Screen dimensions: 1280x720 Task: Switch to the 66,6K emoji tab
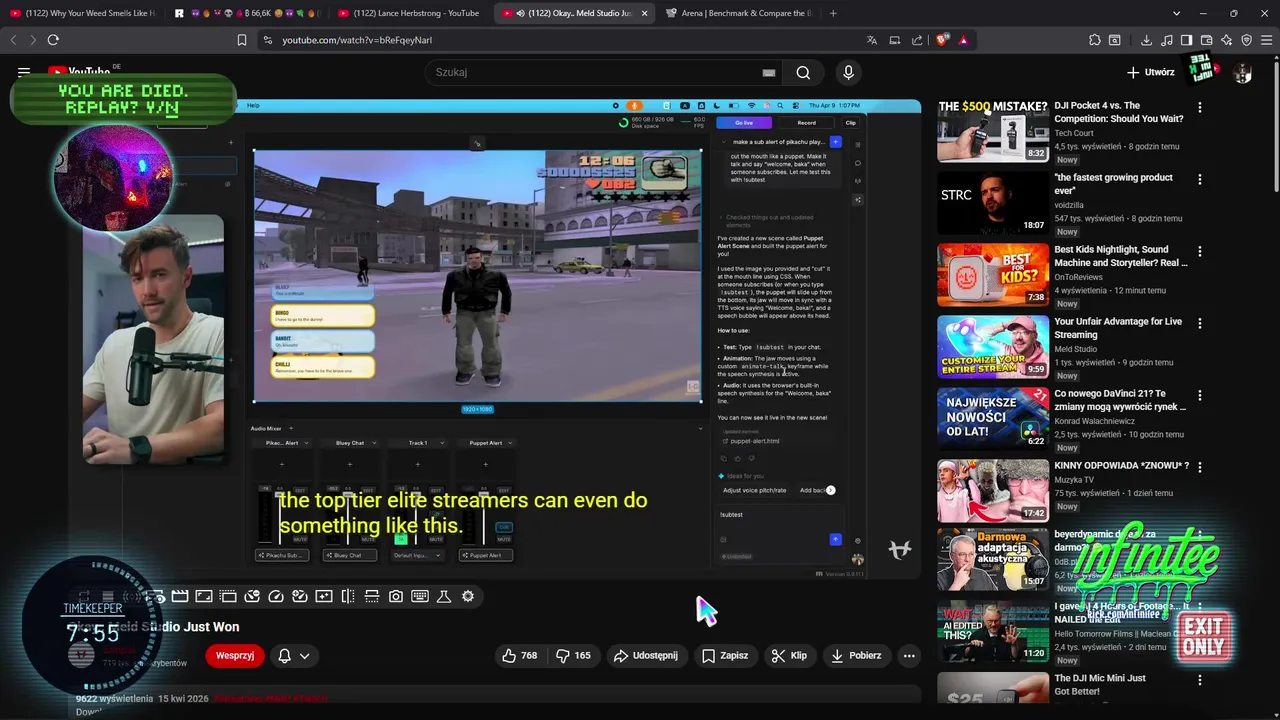pos(246,13)
